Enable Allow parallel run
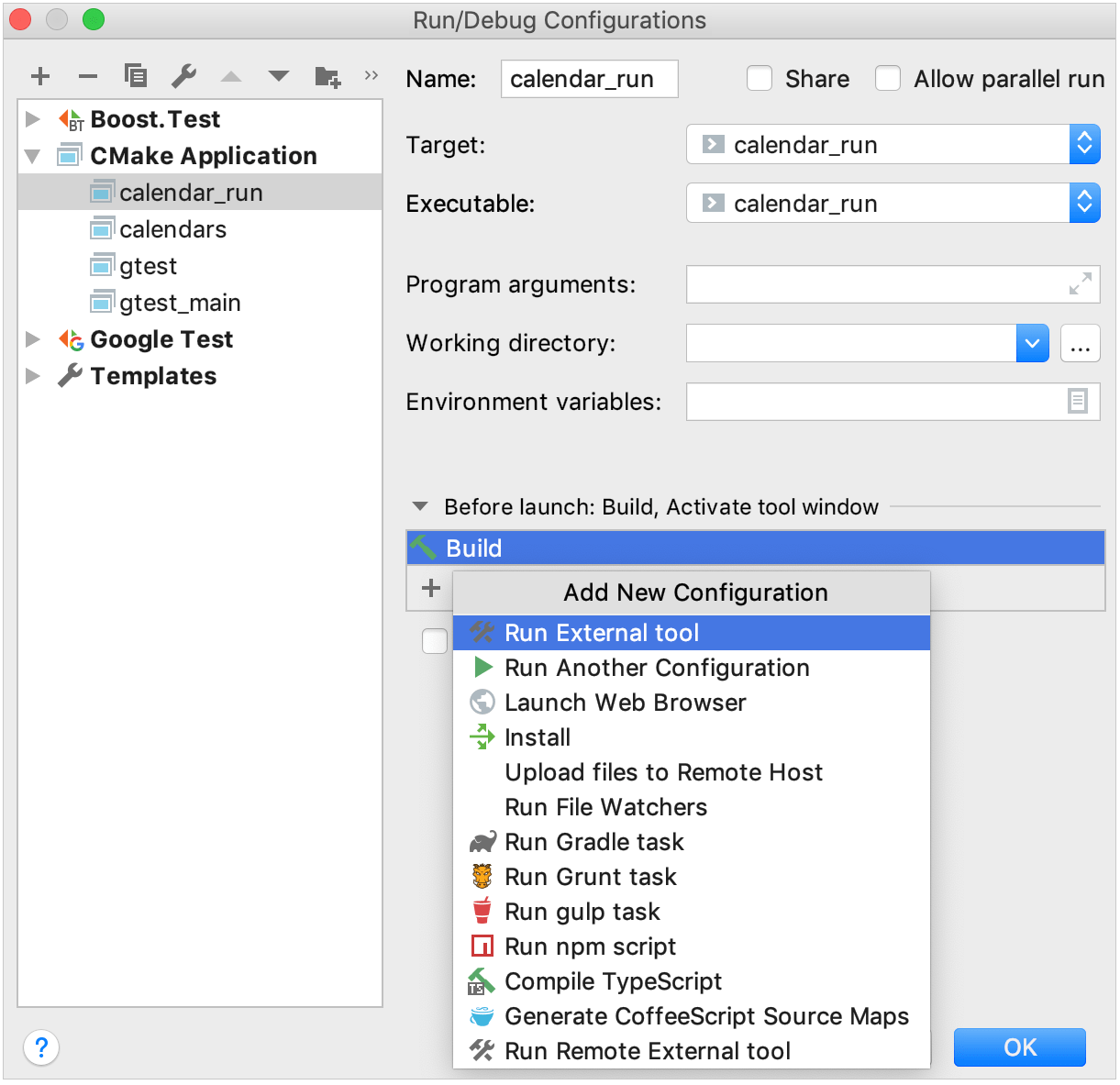 (x=887, y=79)
